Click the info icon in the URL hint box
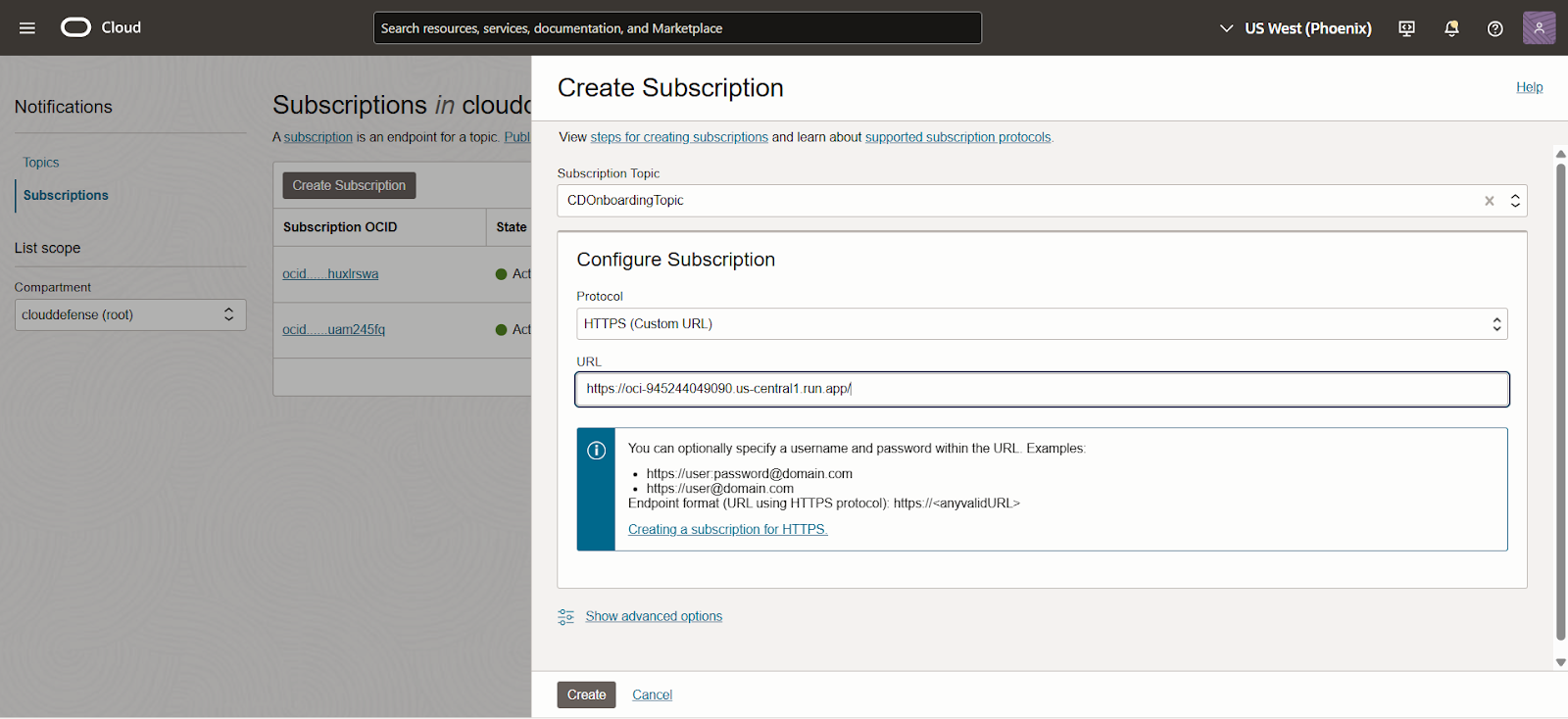Screen dimensions: 1568x719 (x=596, y=451)
